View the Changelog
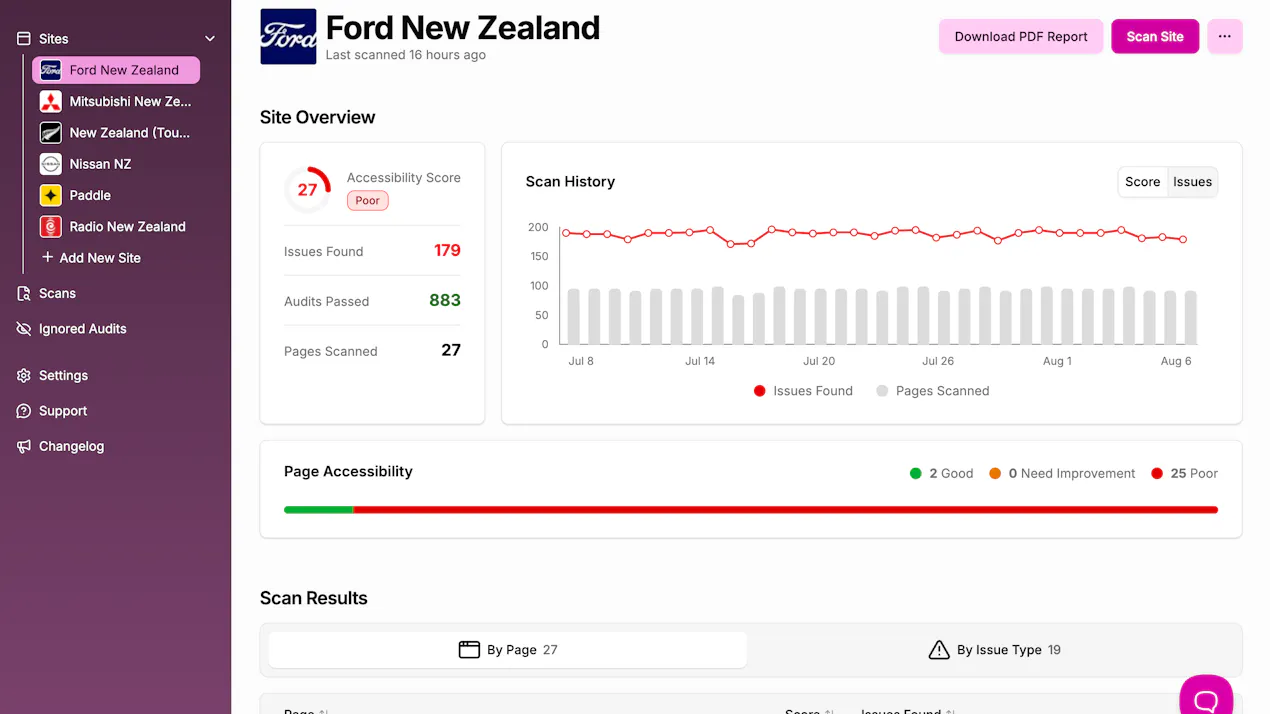 click(71, 446)
